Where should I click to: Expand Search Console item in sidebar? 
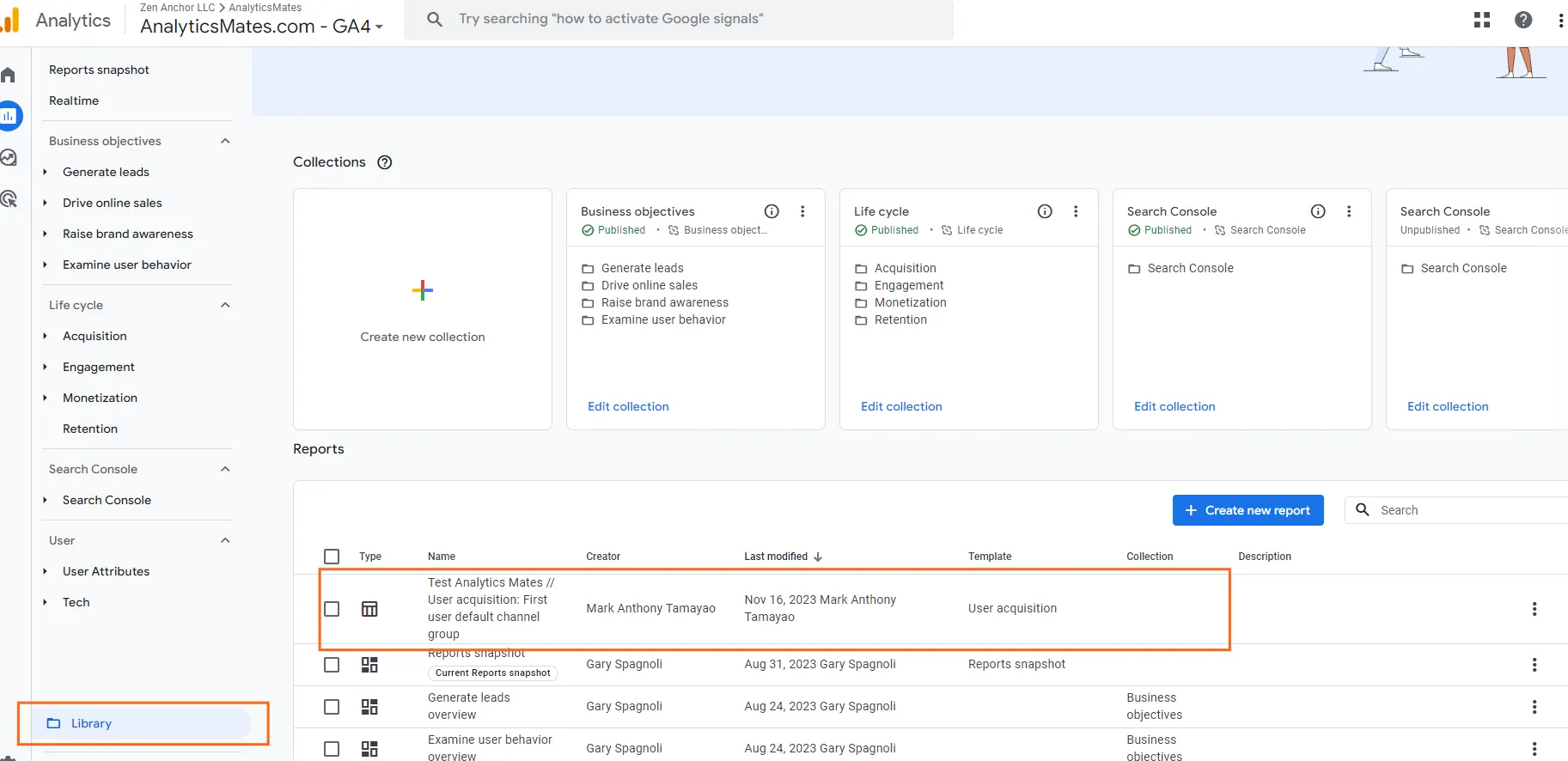[x=45, y=500]
